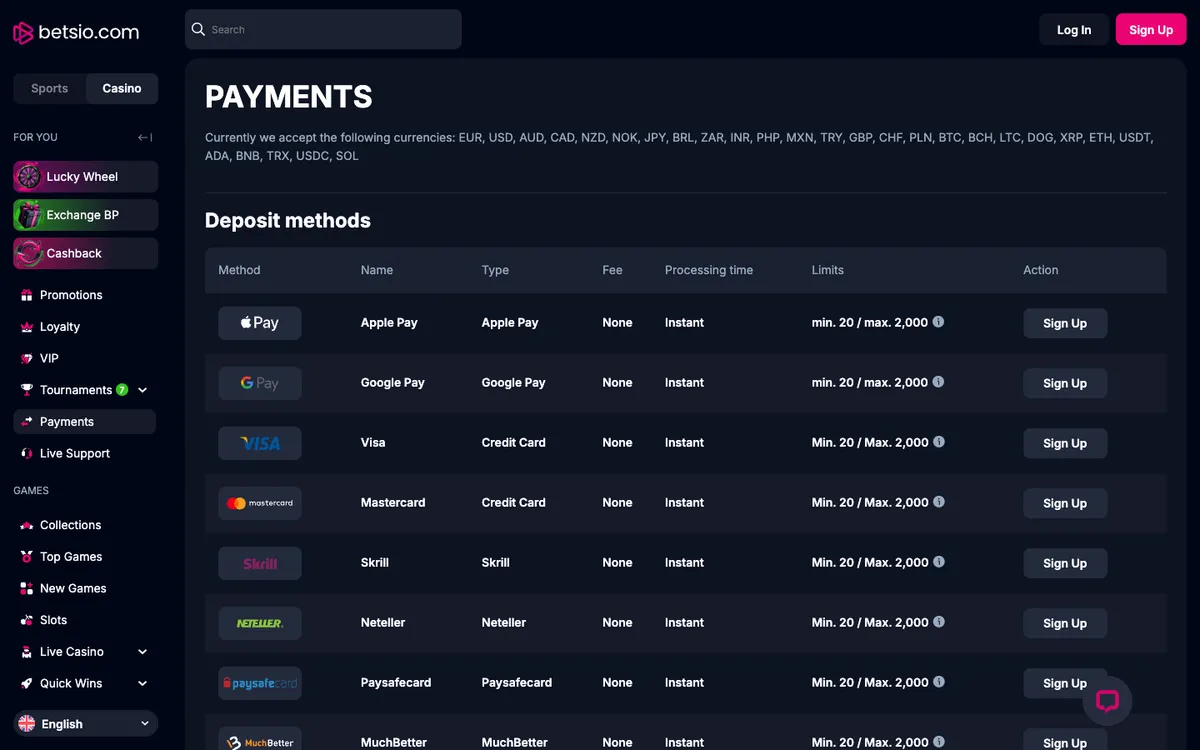Screen dimensions: 1200x750
Task: Click the Log In button
Action: [x=1074, y=30]
